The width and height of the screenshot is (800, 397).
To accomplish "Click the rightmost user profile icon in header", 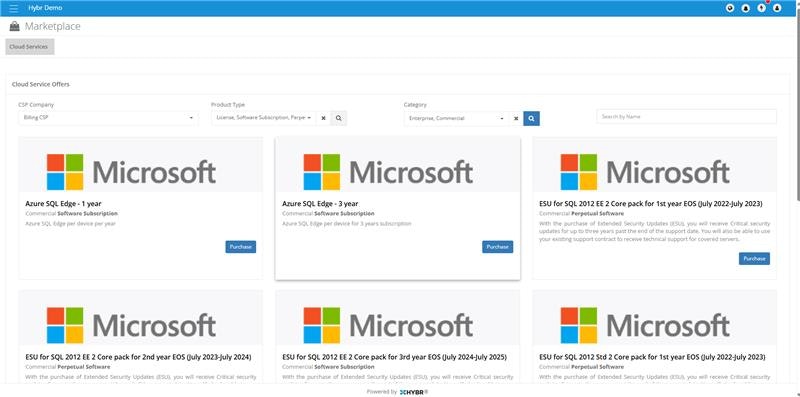I will coord(777,8).
